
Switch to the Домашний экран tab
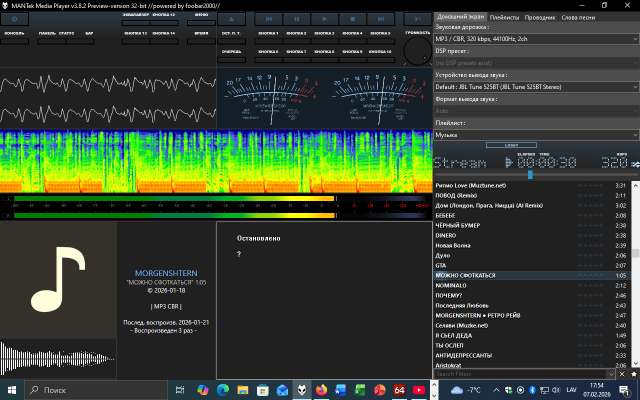(x=460, y=17)
